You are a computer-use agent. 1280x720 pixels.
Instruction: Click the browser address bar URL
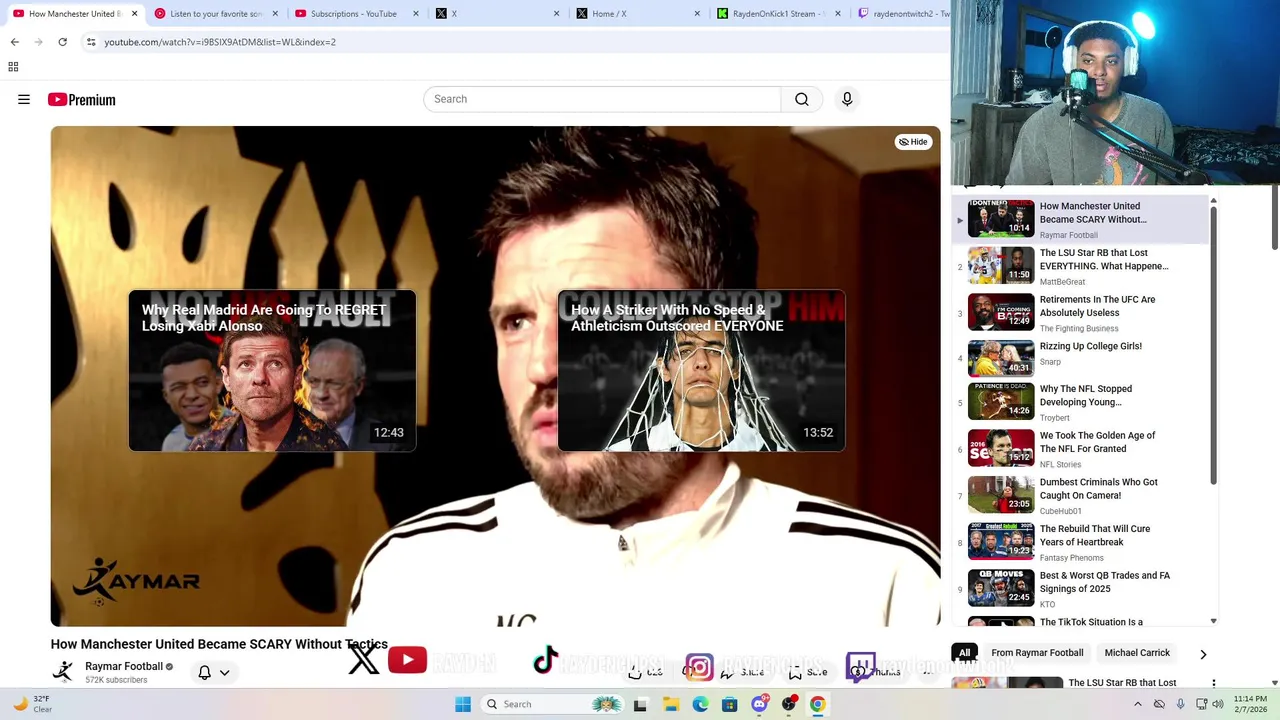coord(220,42)
